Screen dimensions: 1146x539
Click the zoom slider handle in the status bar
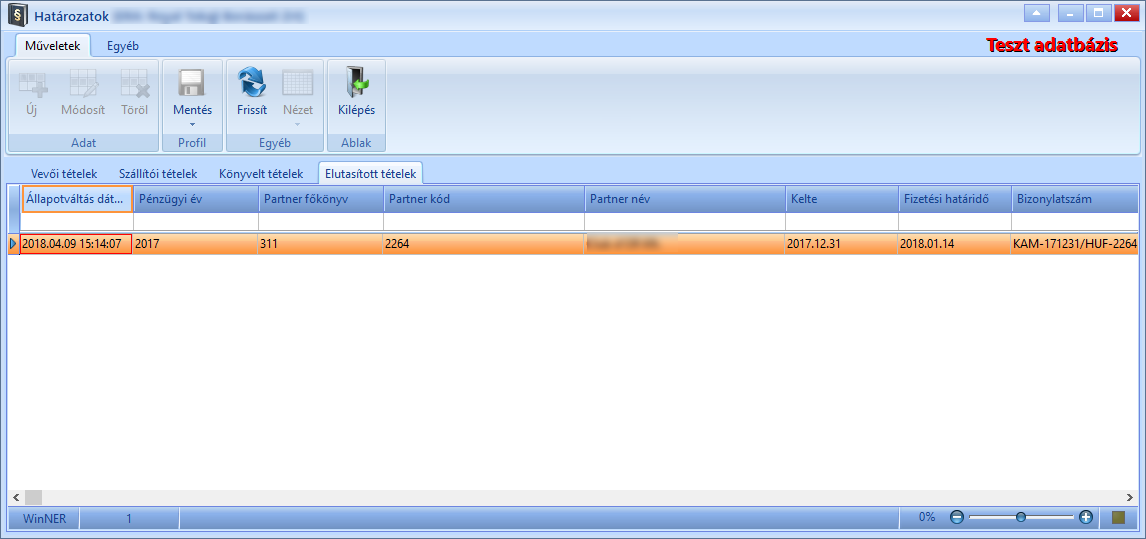pyautogui.click(x=1021, y=517)
